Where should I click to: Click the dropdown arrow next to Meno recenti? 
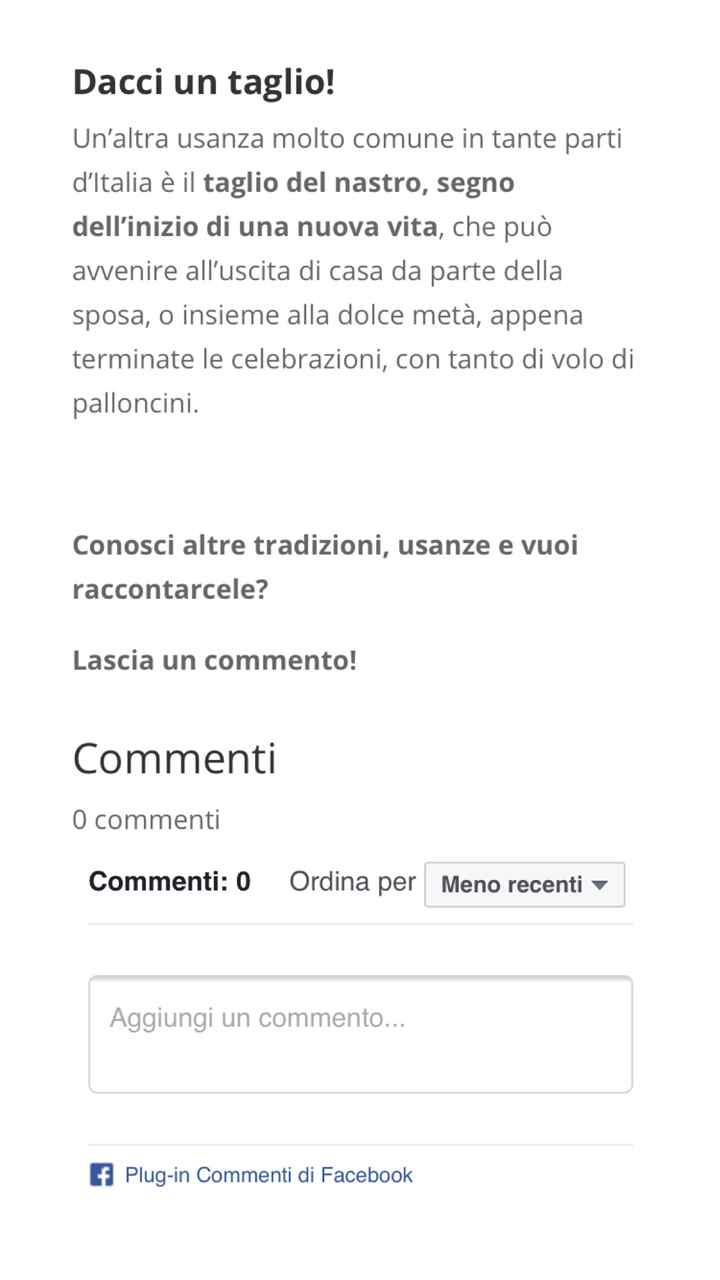600,884
